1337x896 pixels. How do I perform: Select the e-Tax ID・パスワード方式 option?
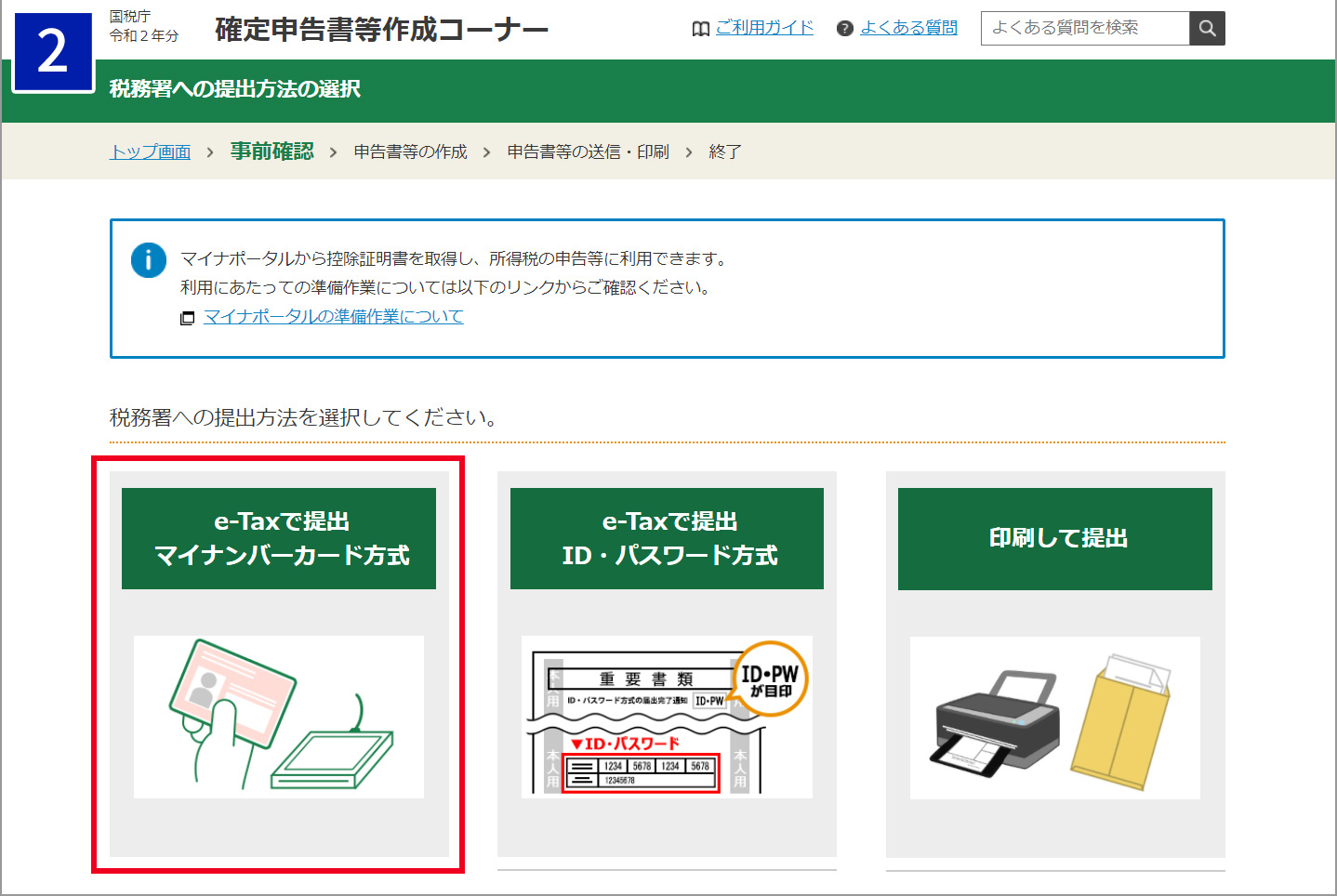(666, 539)
